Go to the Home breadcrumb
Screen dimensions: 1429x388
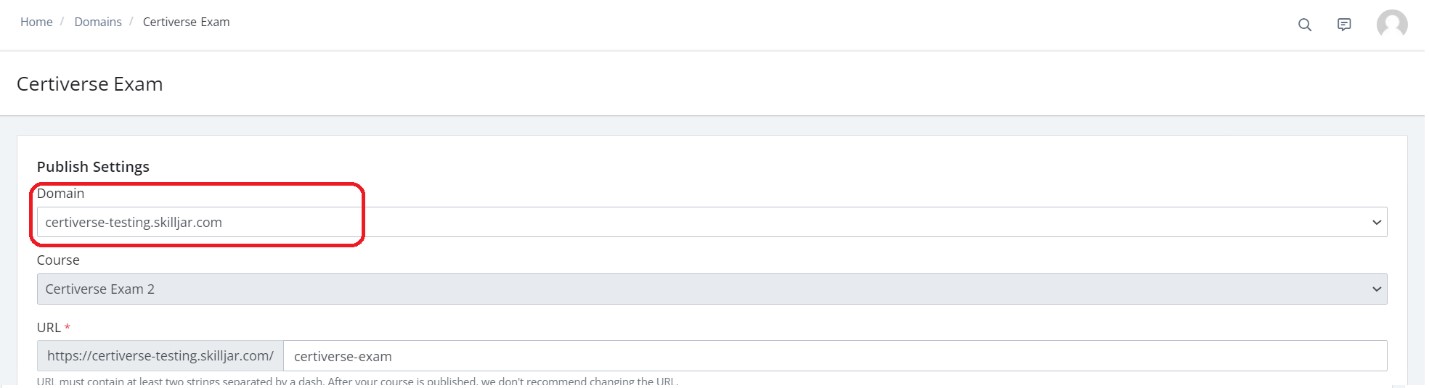(x=36, y=22)
